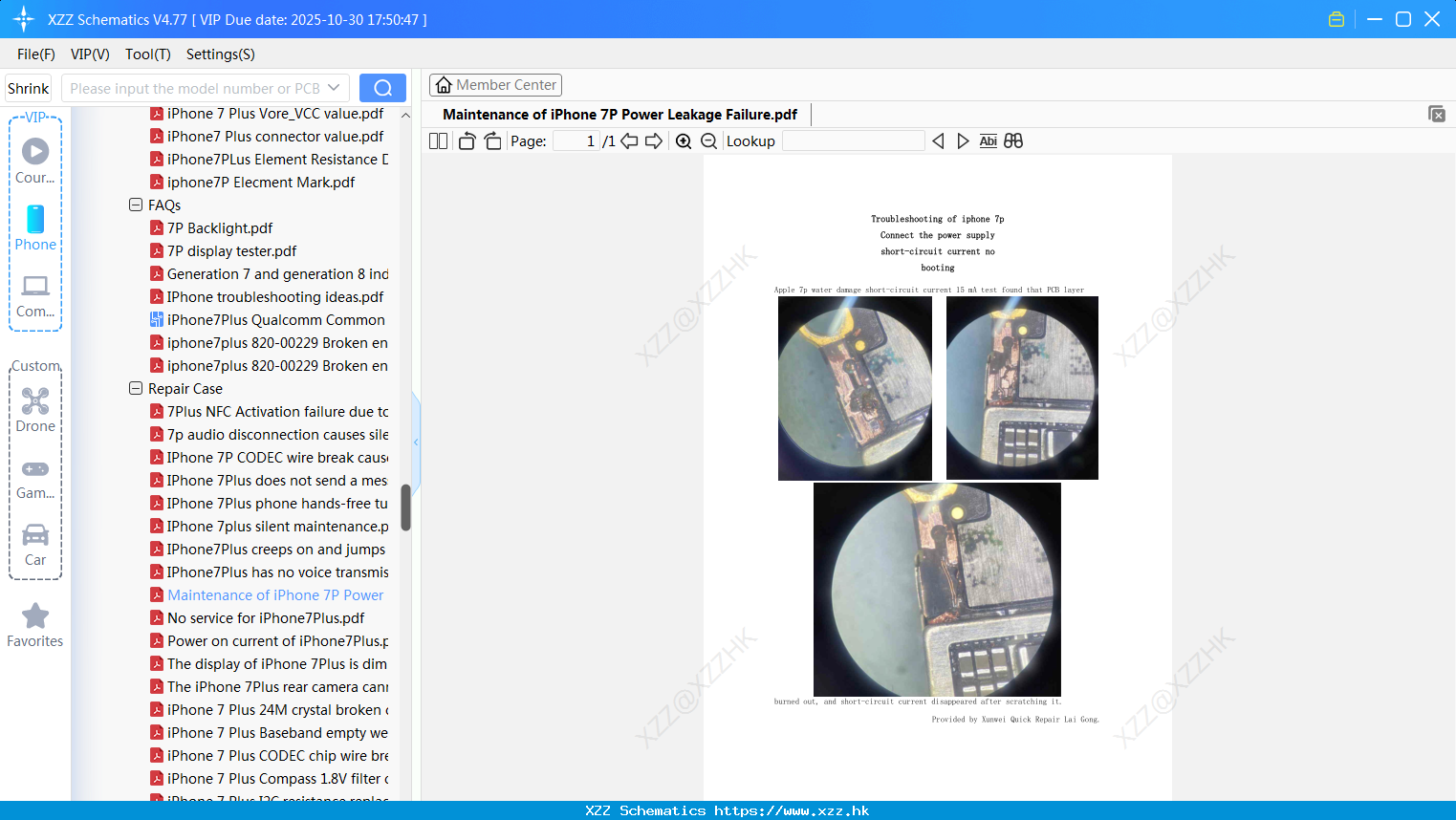Open IPhone troubleshooting ideas.pdf
The image size is (1456, 820).
(267, 297)
